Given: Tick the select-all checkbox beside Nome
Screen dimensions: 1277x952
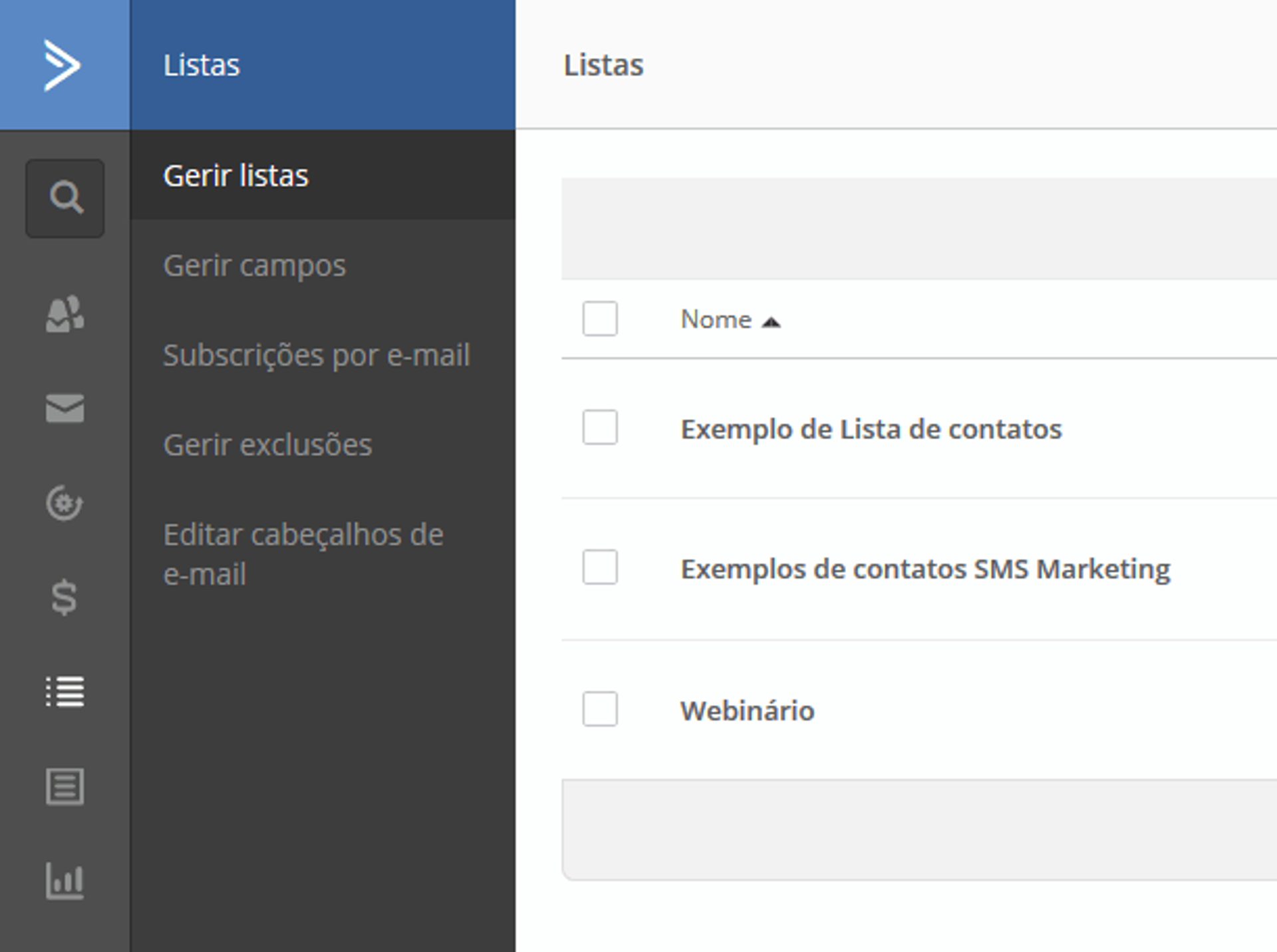Looking at the screenshot, I should (x=599, y=319).
